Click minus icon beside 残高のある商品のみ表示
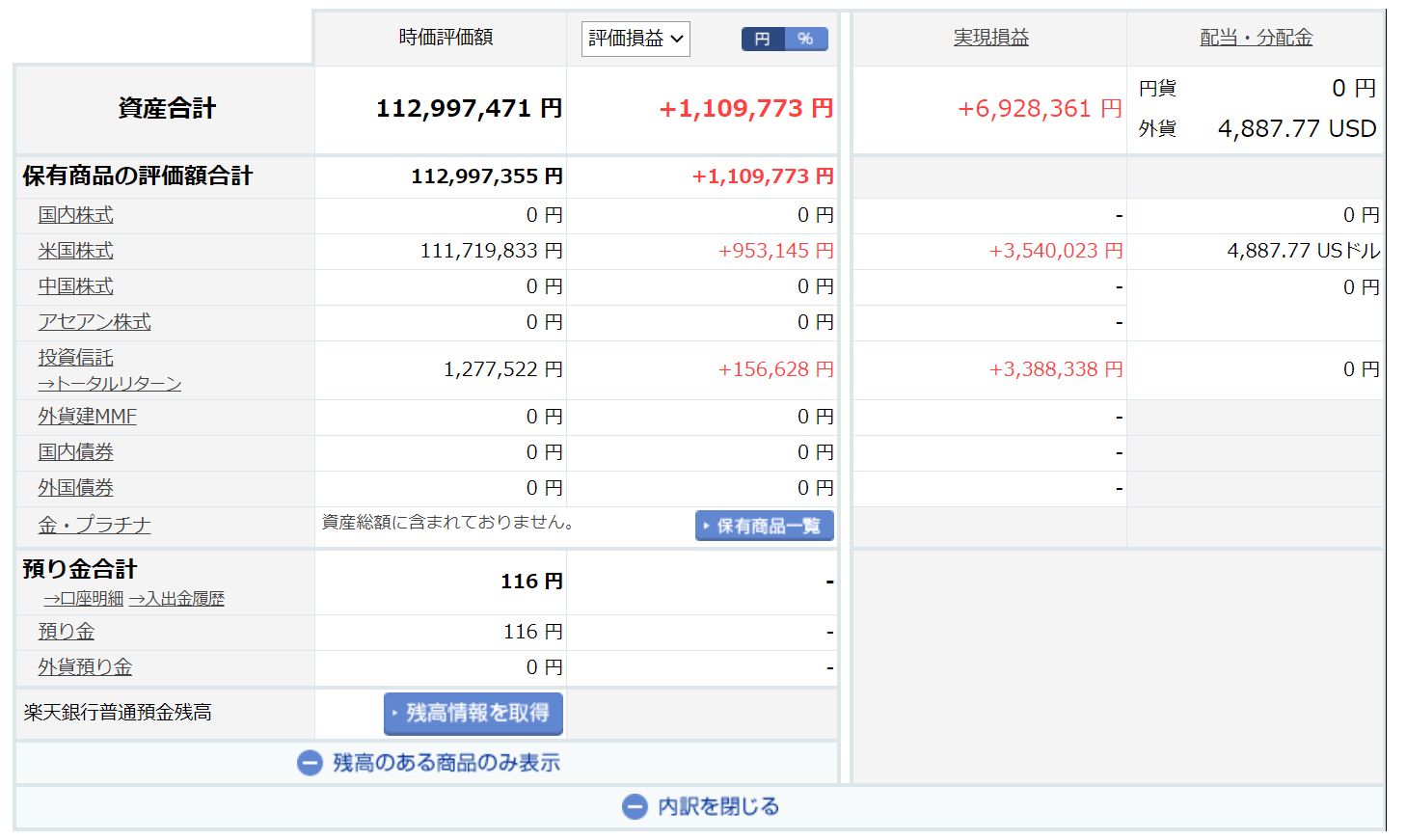Image resolution: width=1406 pixels, height=840 pixels. point(310,763)
